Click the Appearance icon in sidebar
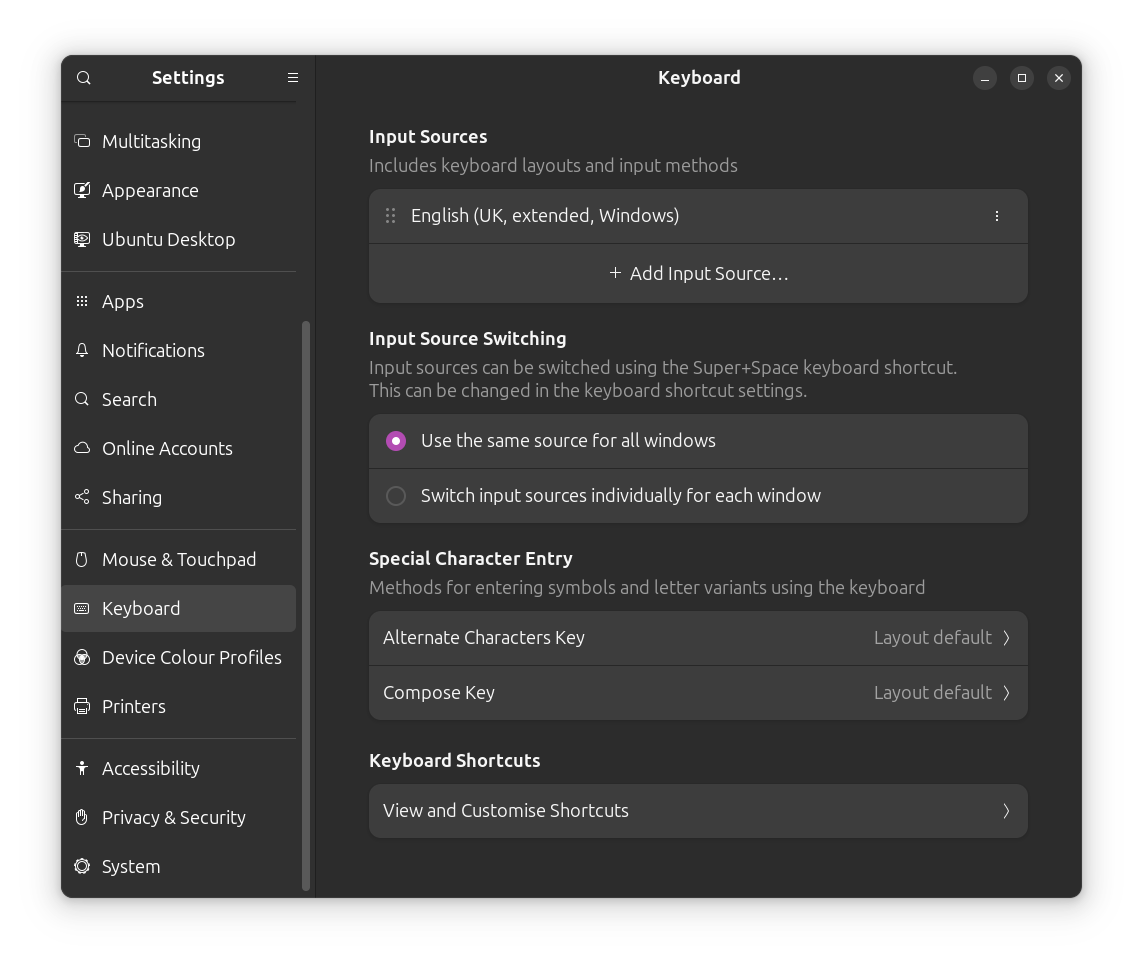Image resolution: width=1143 pixels, height=965 pixels. tap(82, 190)
